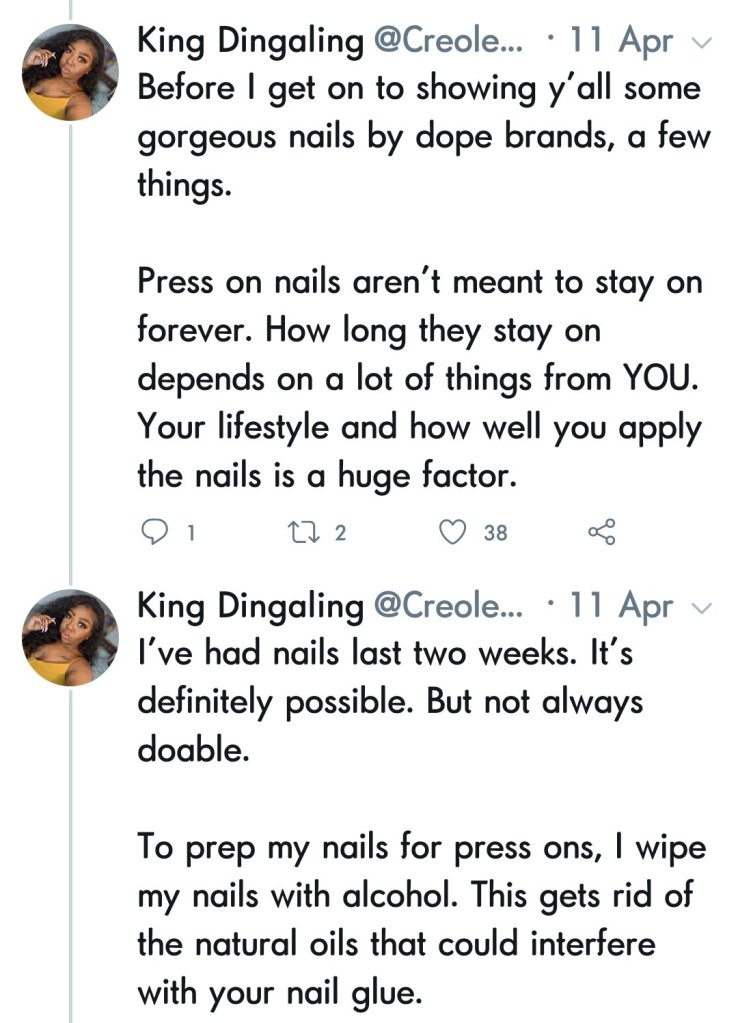Image resolution: width=738 pixels, height=1023 pixels.
Task: Click the reply count 1
Action: point(189,533)
